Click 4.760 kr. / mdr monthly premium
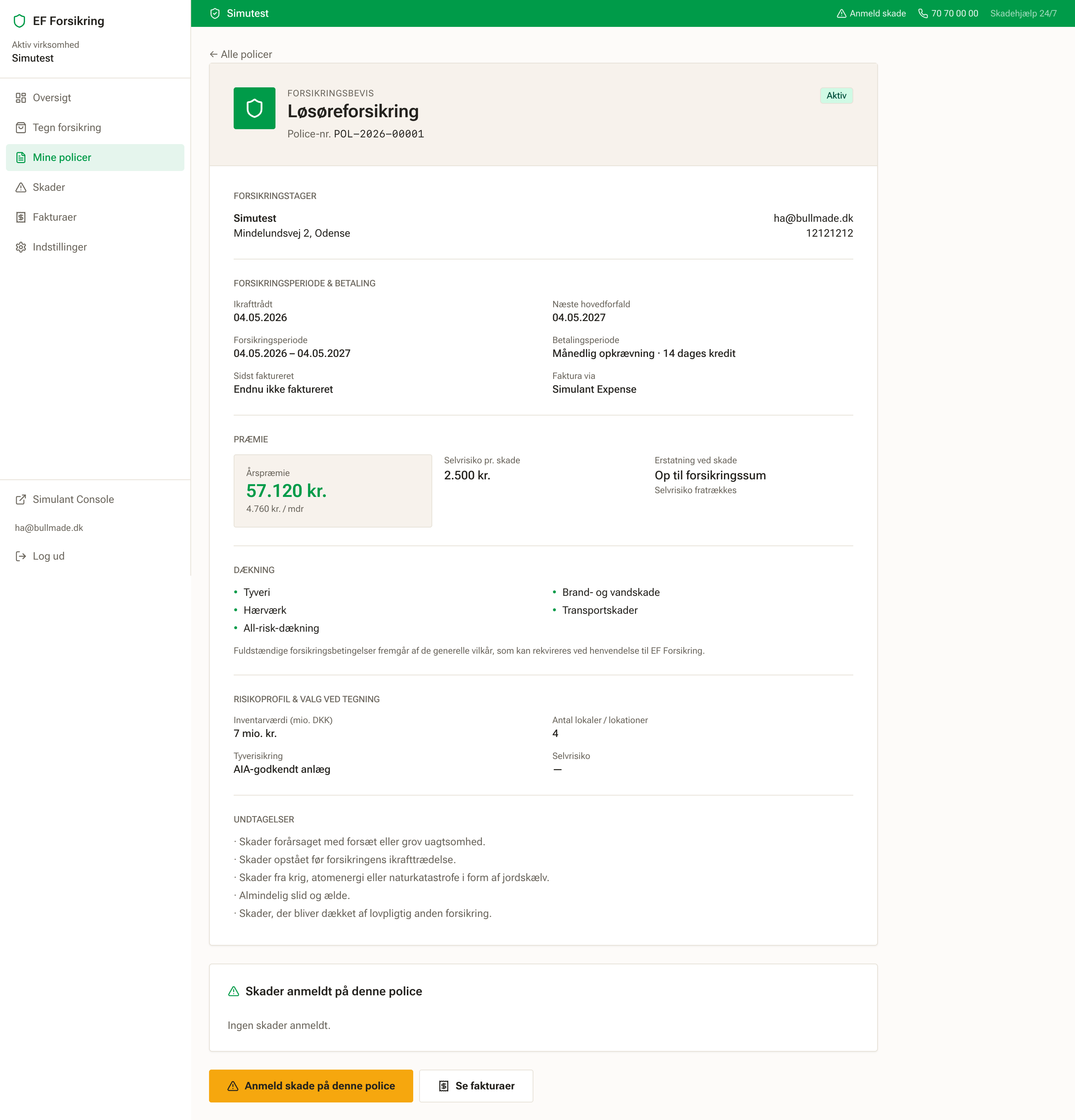Image resolution: width=1075 pixels, height=1120 pixels. pos(275,509)
